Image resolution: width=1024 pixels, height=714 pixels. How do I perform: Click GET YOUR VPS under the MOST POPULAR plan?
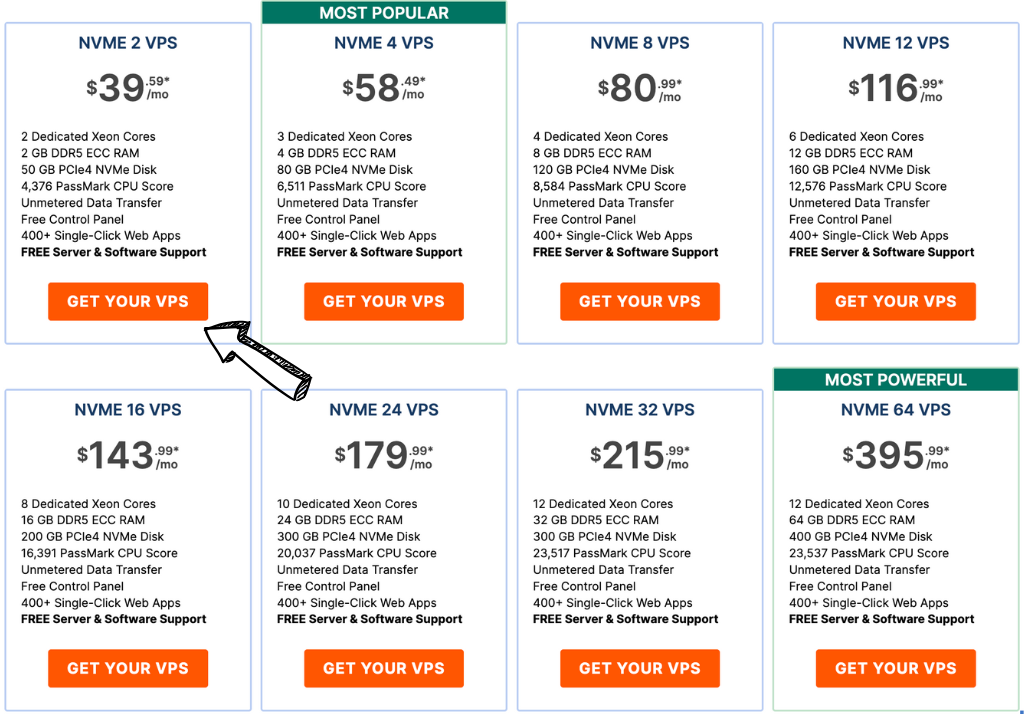(383, 301)
